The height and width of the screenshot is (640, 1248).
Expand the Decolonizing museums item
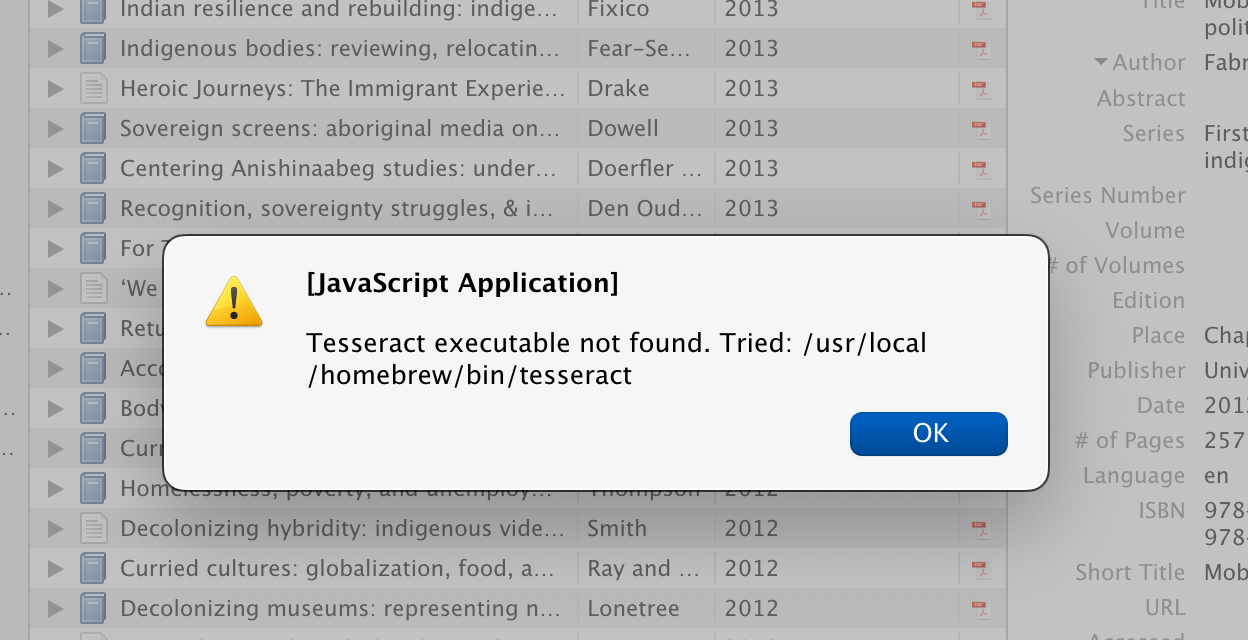55,608
